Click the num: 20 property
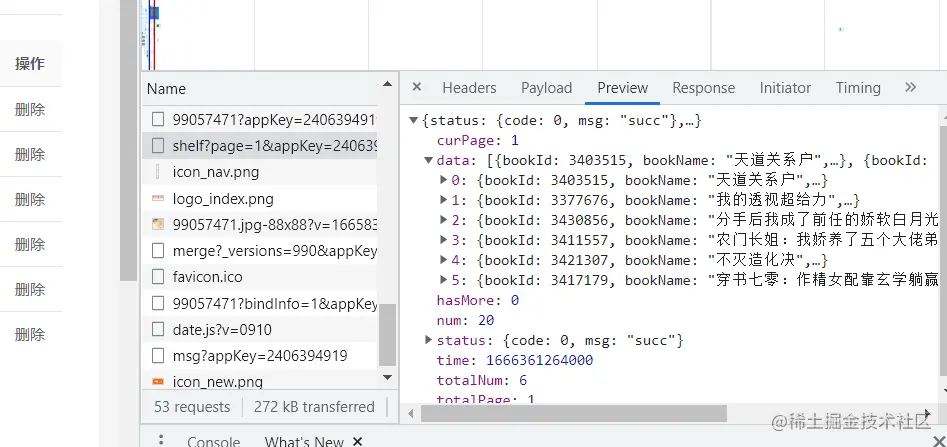947x447 pixels. click(x=465, y=320)
